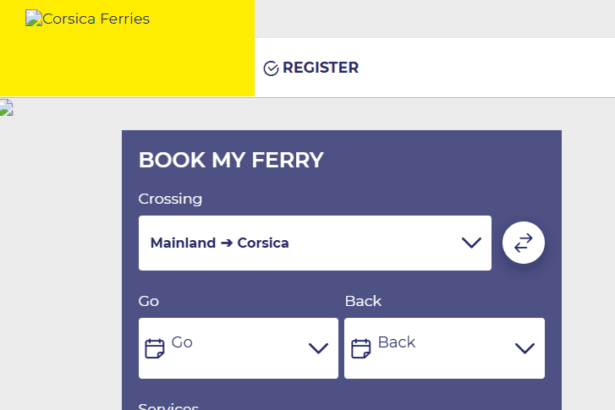Click the arrow between Mainland and Corsica
Screen dimensions: 615x410
[226, 243]
